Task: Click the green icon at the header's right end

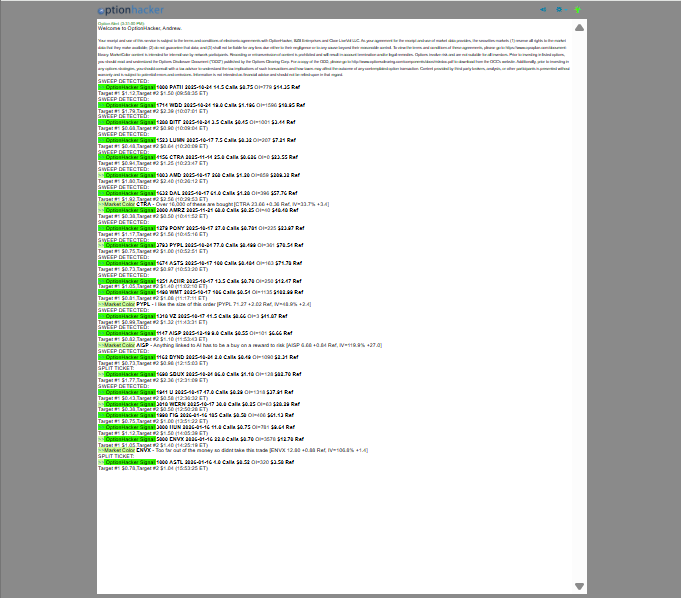Action: 578,9
